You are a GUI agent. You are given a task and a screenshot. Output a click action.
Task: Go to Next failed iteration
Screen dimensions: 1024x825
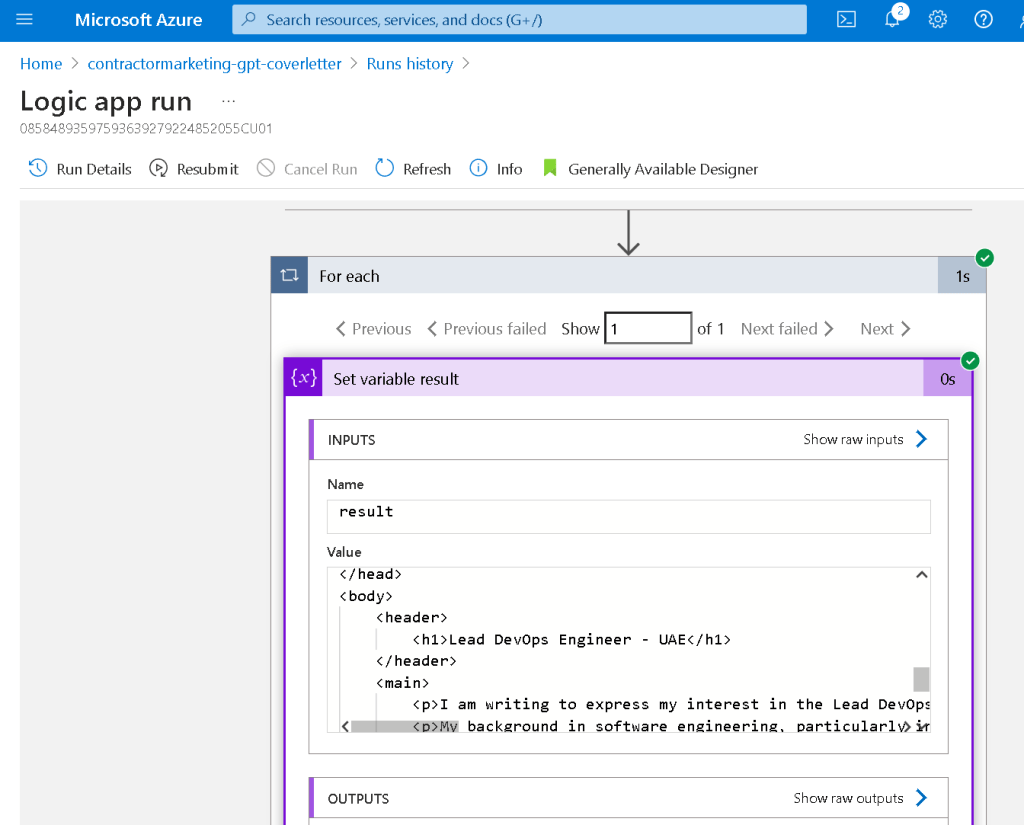(x=787, y=329)
